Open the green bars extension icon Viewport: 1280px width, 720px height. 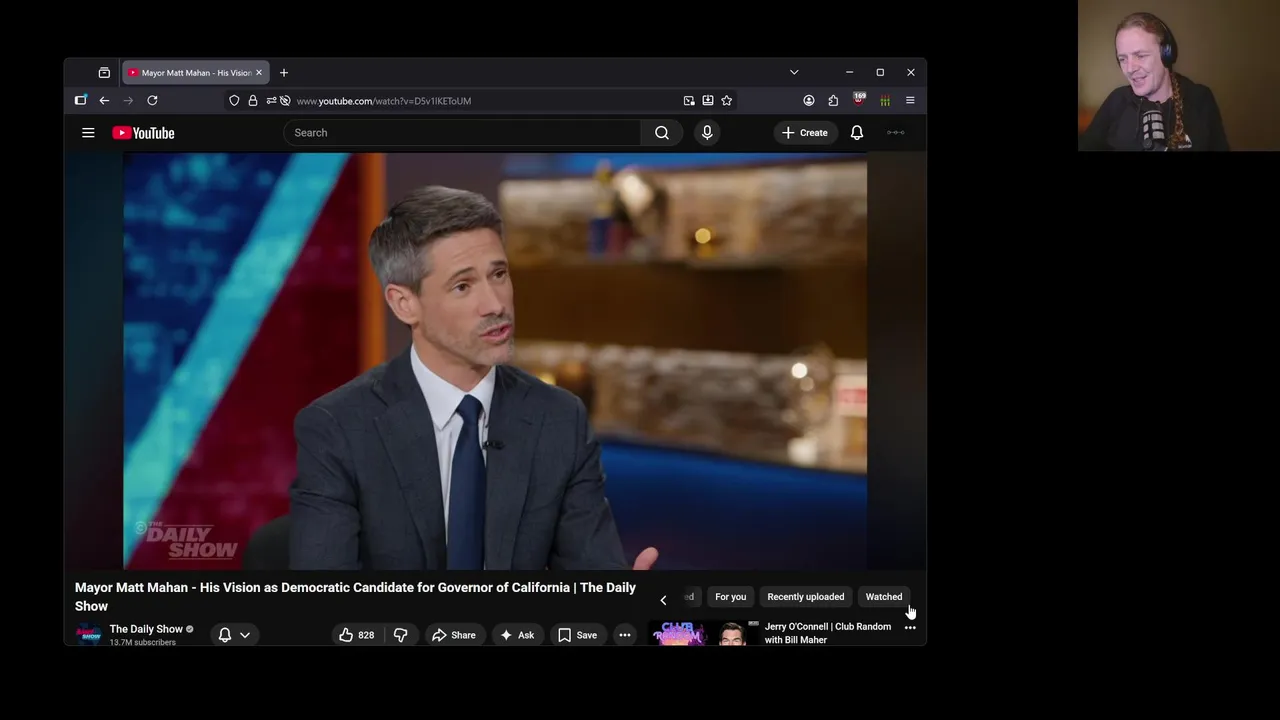click(x=885, y=101)
